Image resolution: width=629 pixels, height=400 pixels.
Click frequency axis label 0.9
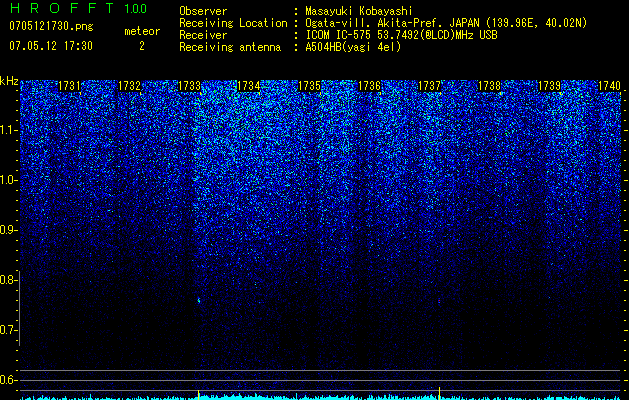click(x=7, y=230)
